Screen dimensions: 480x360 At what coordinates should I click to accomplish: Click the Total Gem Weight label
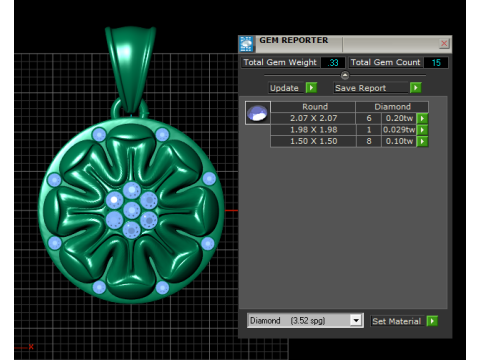(280, 62)
